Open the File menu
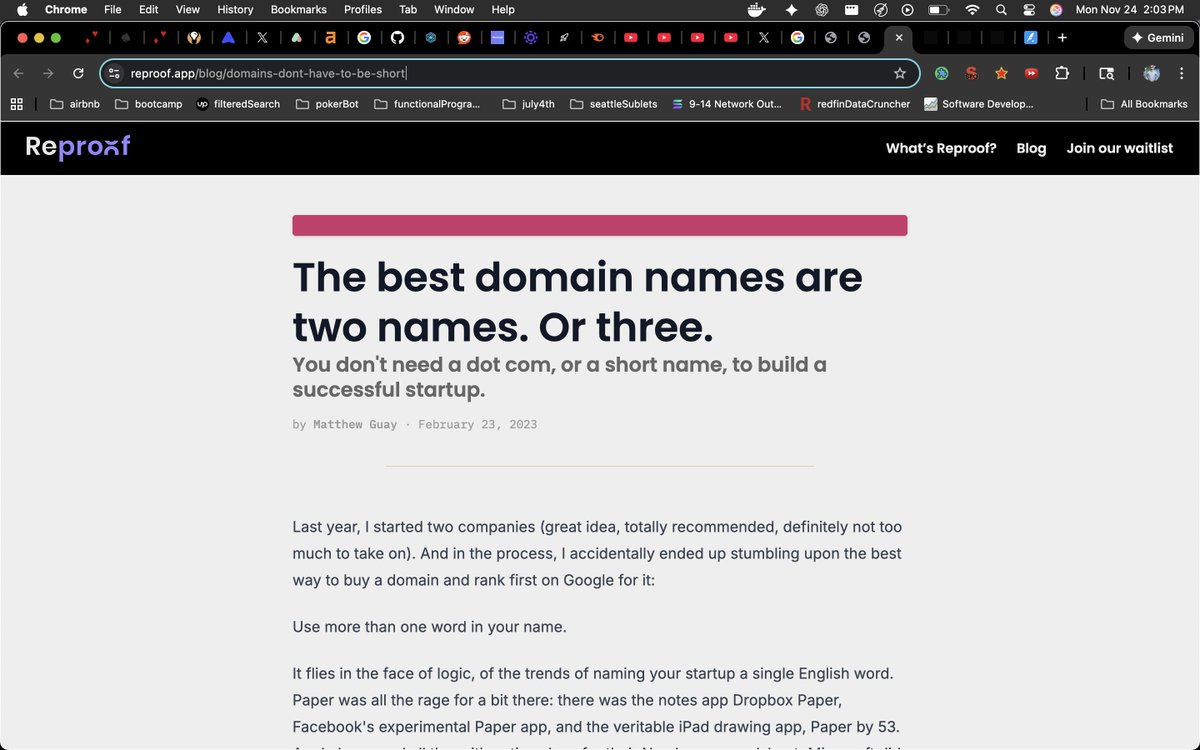This screenshot has width=1200, height=750. coord(113,9)
